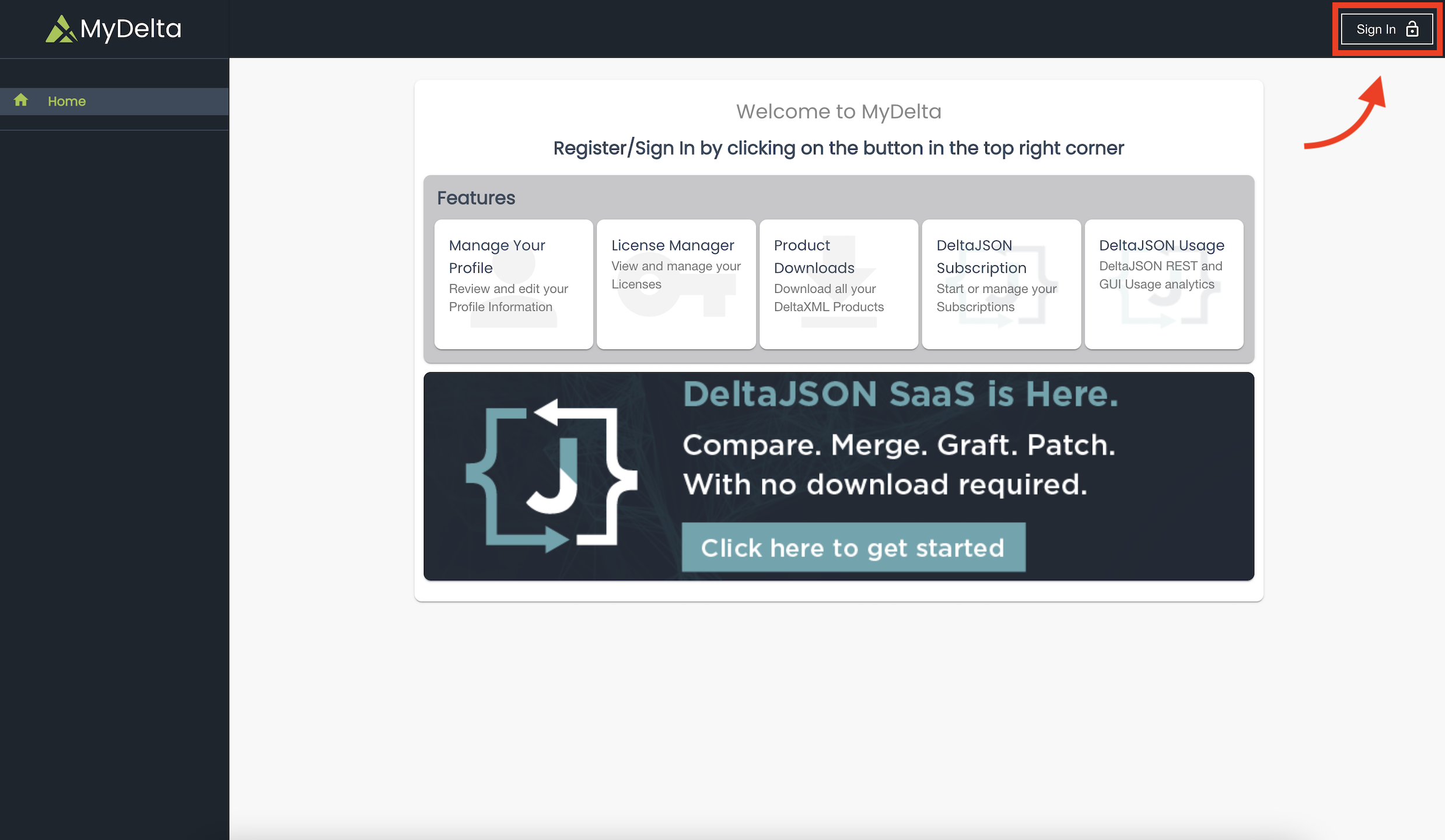Click 'Click here to get started' button
Image resolution: width=1445 pixels, height=840 pixels.
853,547
